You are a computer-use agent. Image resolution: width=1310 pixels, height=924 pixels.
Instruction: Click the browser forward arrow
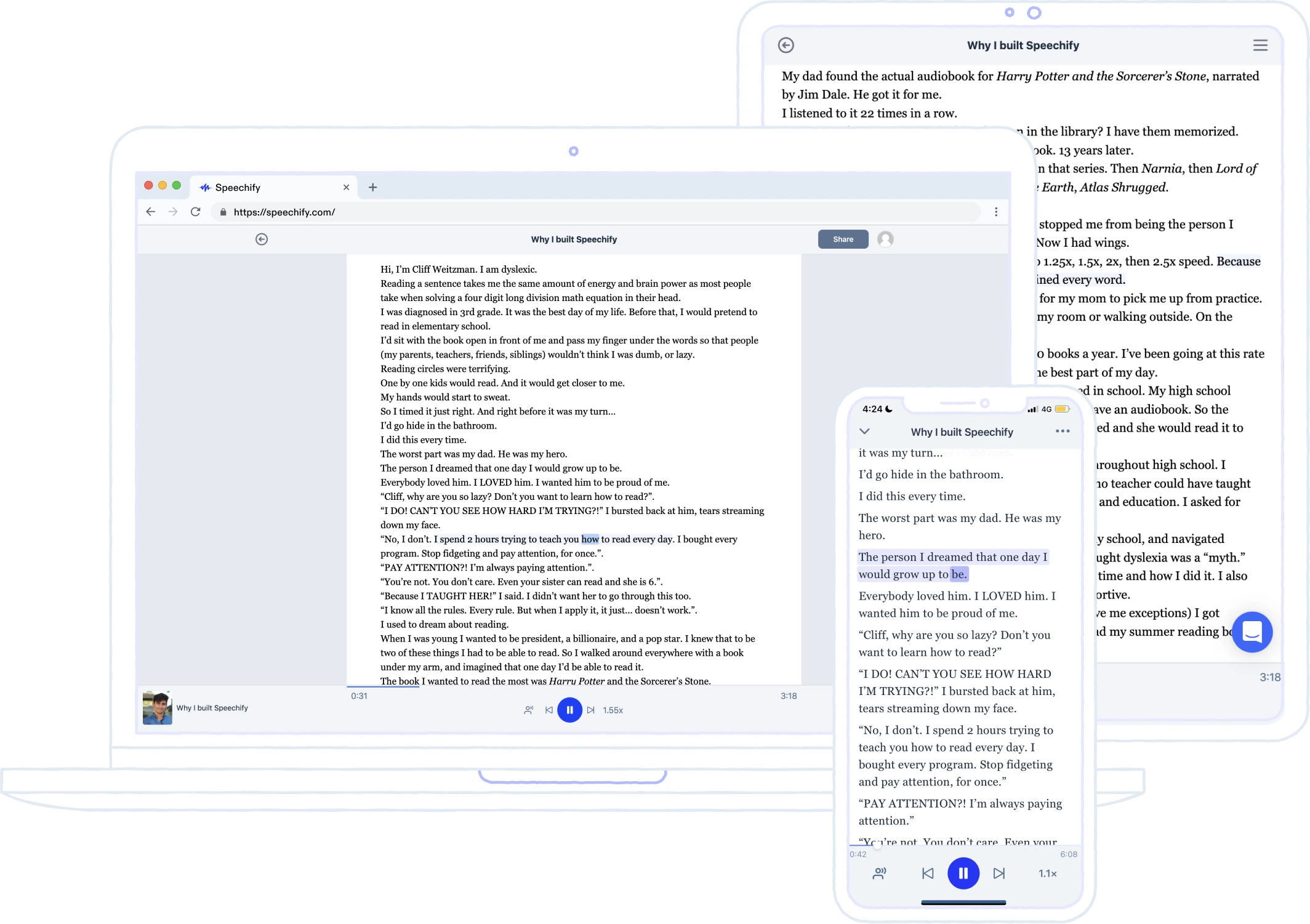pos(173,212)
